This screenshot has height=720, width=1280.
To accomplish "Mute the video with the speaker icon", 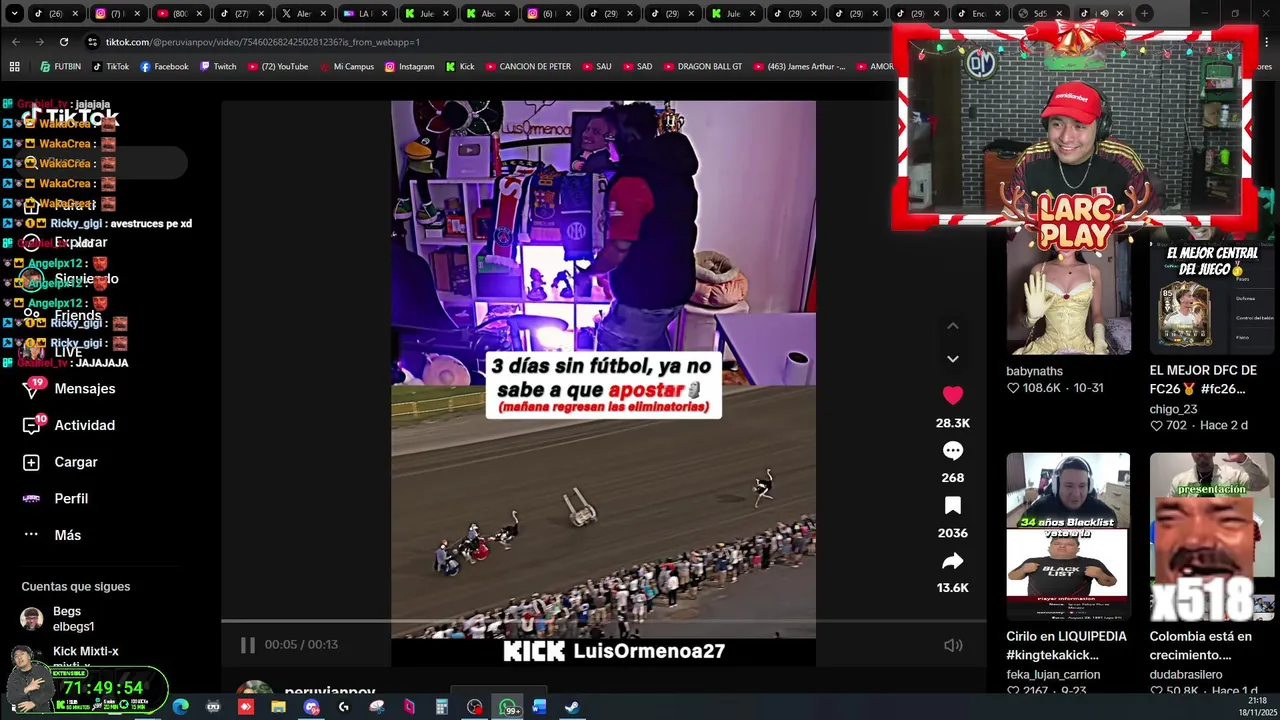I will 953,645.
